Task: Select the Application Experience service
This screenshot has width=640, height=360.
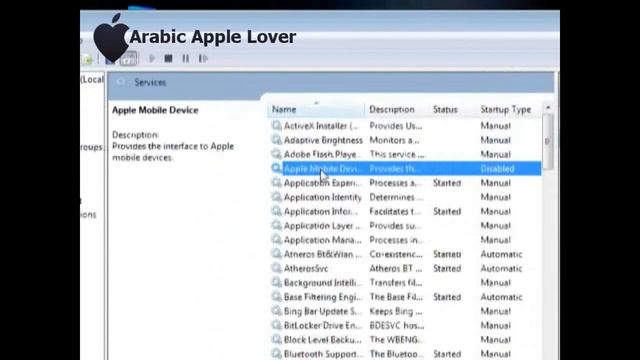Action: click(x=405, y=183)
